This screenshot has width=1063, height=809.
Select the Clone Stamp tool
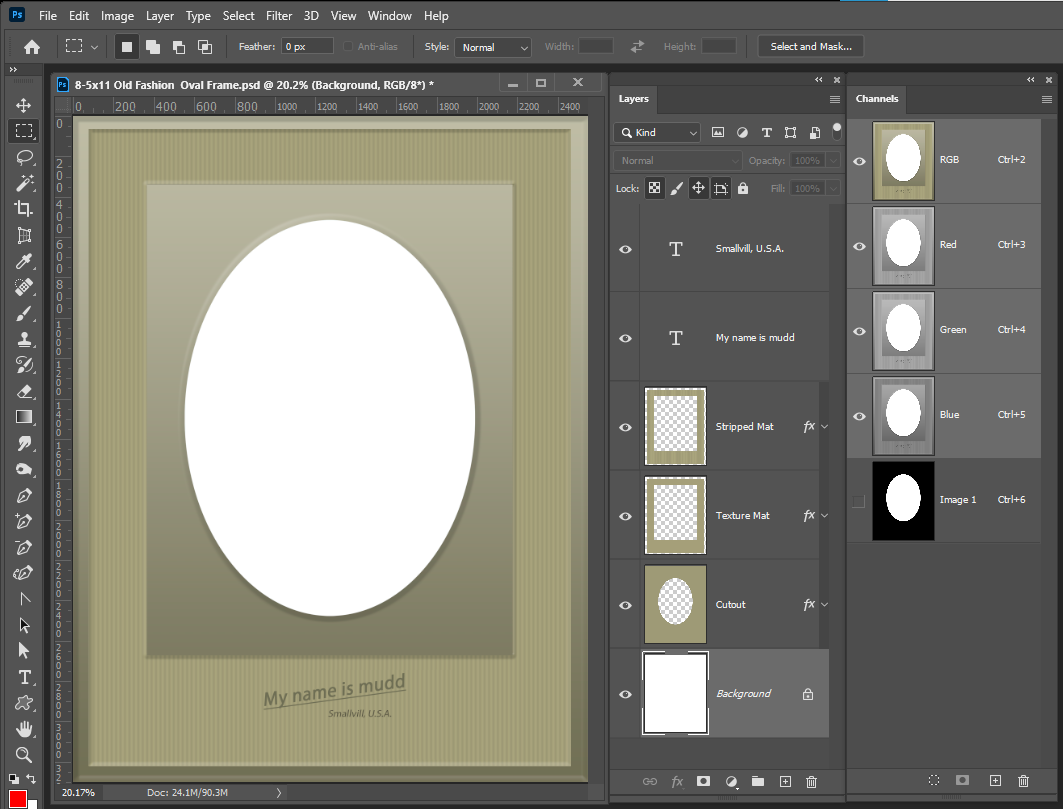pyautogui.click(x=24, y=339)
